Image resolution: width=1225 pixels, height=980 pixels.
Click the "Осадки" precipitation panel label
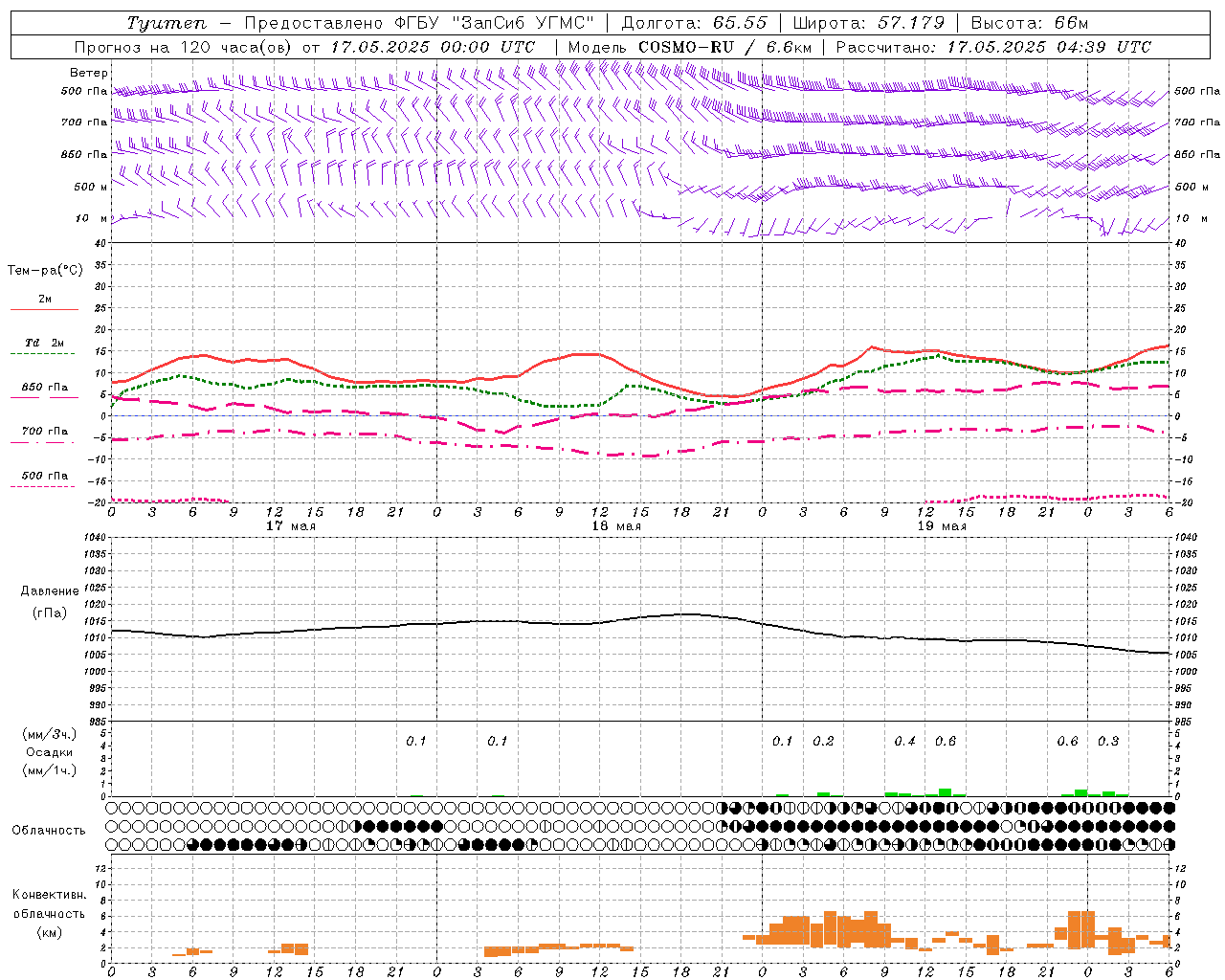point(50,752)
